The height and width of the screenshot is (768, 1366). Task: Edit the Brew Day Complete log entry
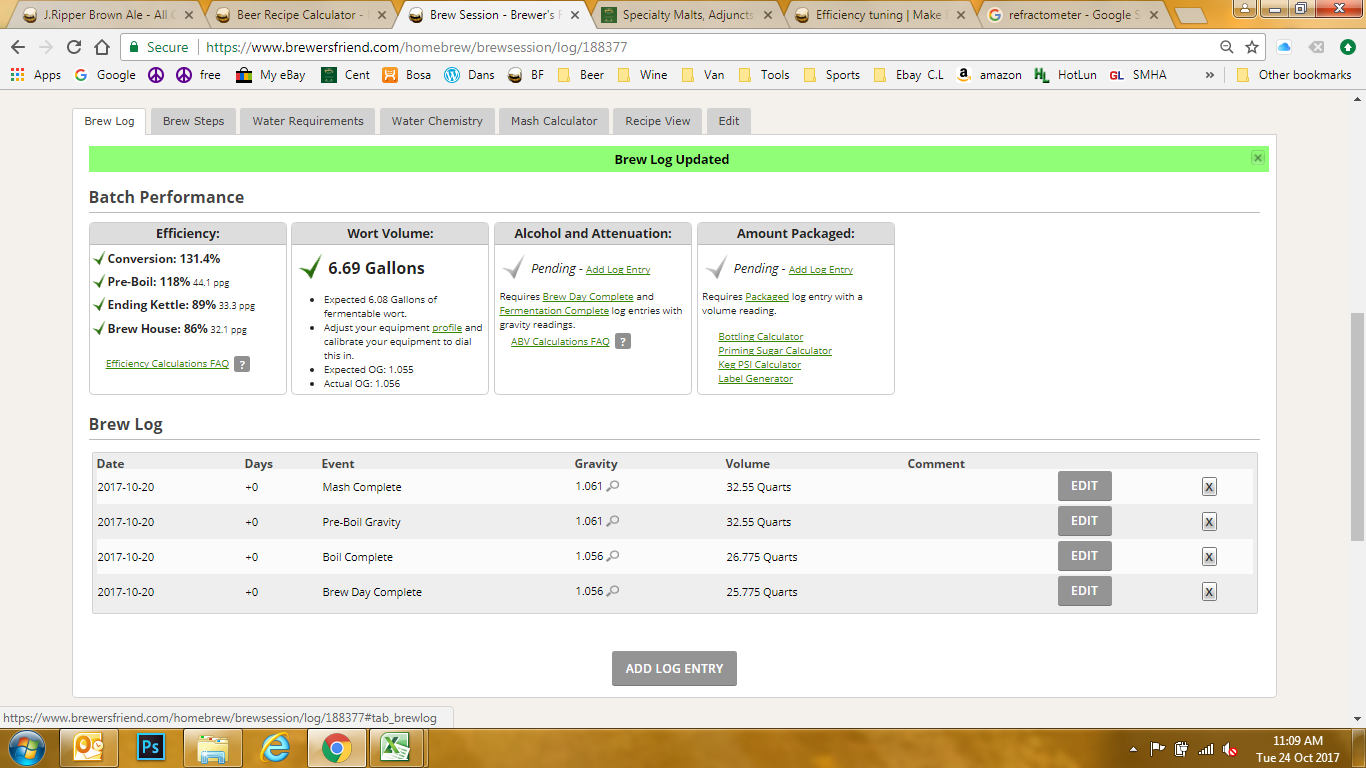click(x=1085, y=591)
